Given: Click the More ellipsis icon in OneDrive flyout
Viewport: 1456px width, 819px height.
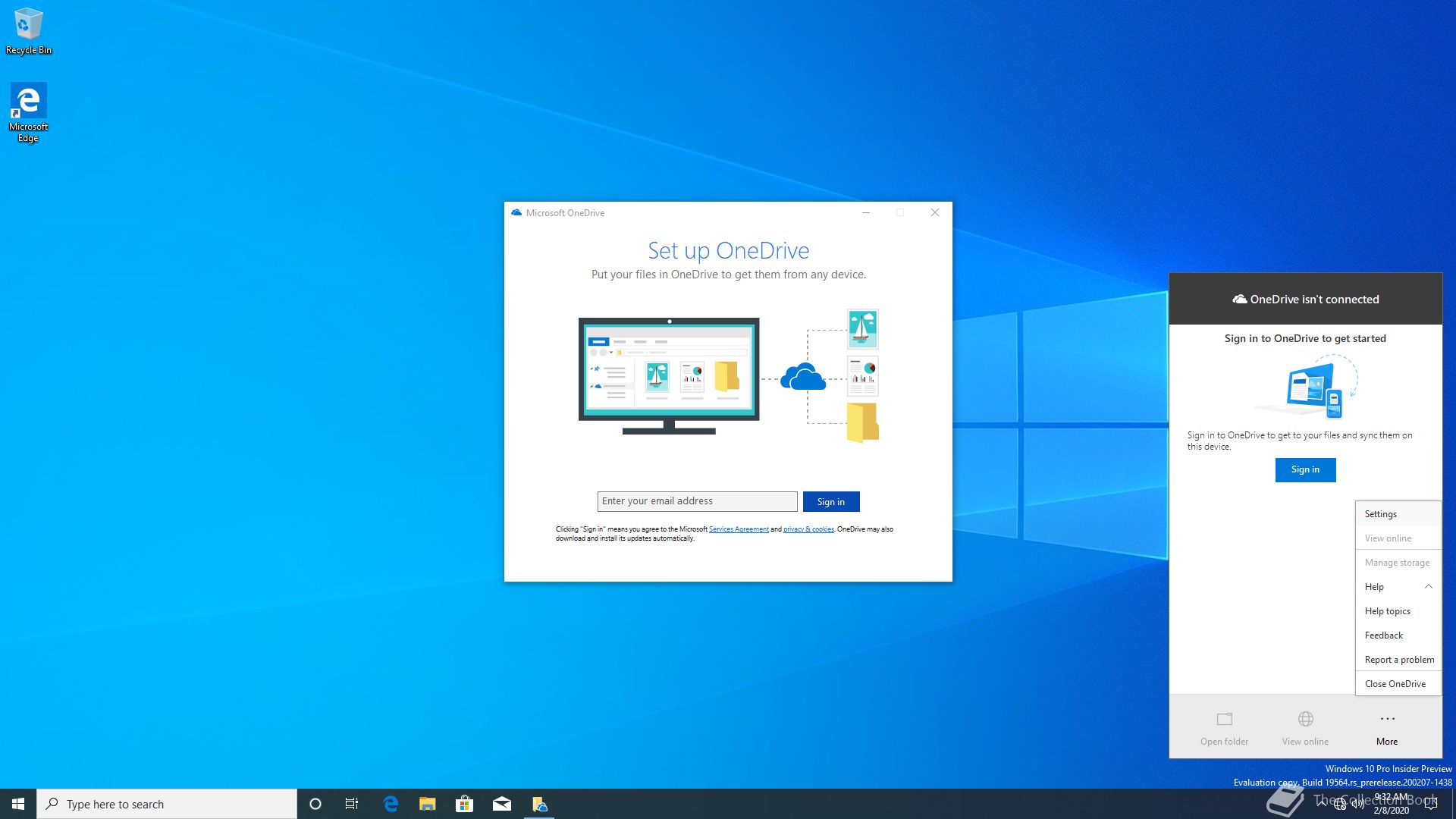Looking at the screenshot, I should 1387,719.
